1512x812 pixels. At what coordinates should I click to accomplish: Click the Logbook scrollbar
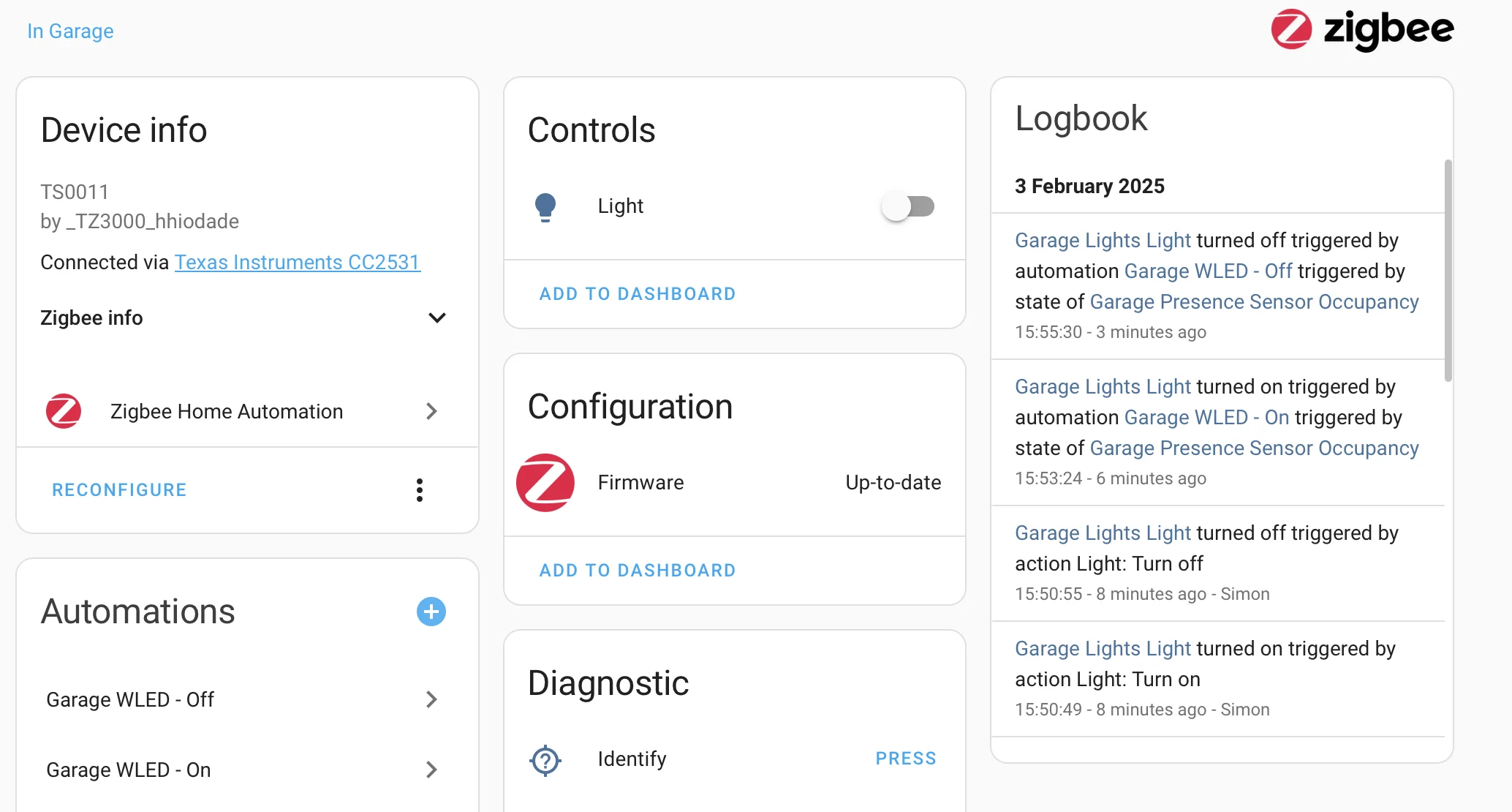click(x=1448, y=271)
